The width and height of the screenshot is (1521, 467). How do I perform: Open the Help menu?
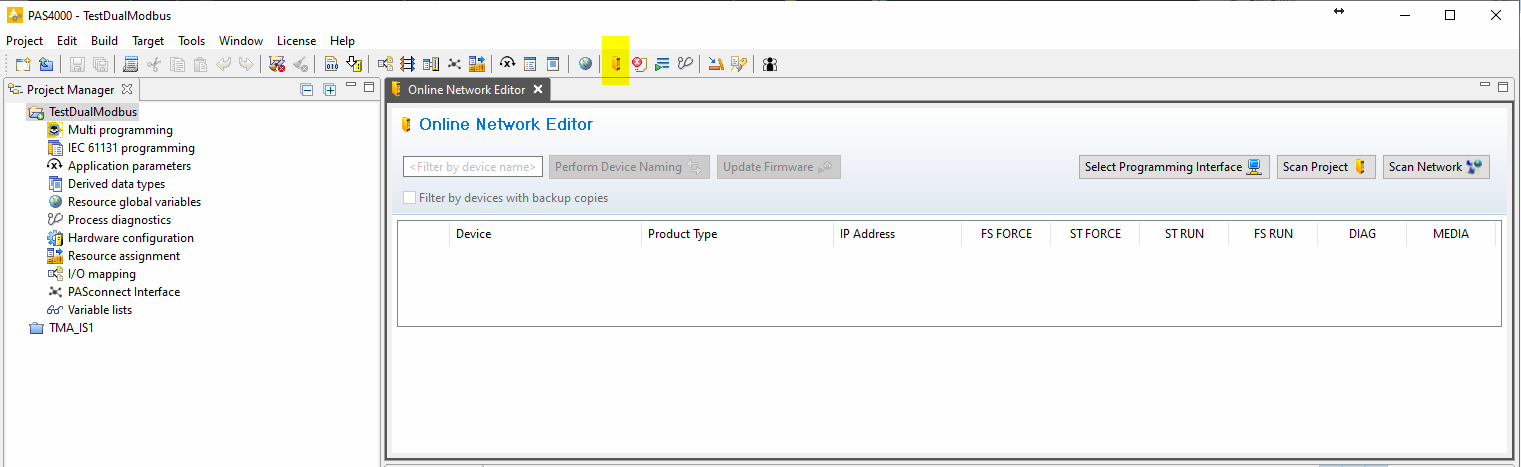[x=342, y=41]
